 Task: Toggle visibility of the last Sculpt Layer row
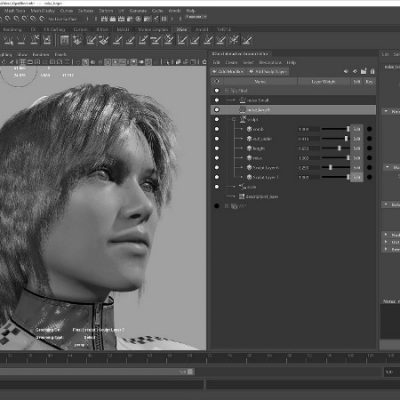point(217,177)
